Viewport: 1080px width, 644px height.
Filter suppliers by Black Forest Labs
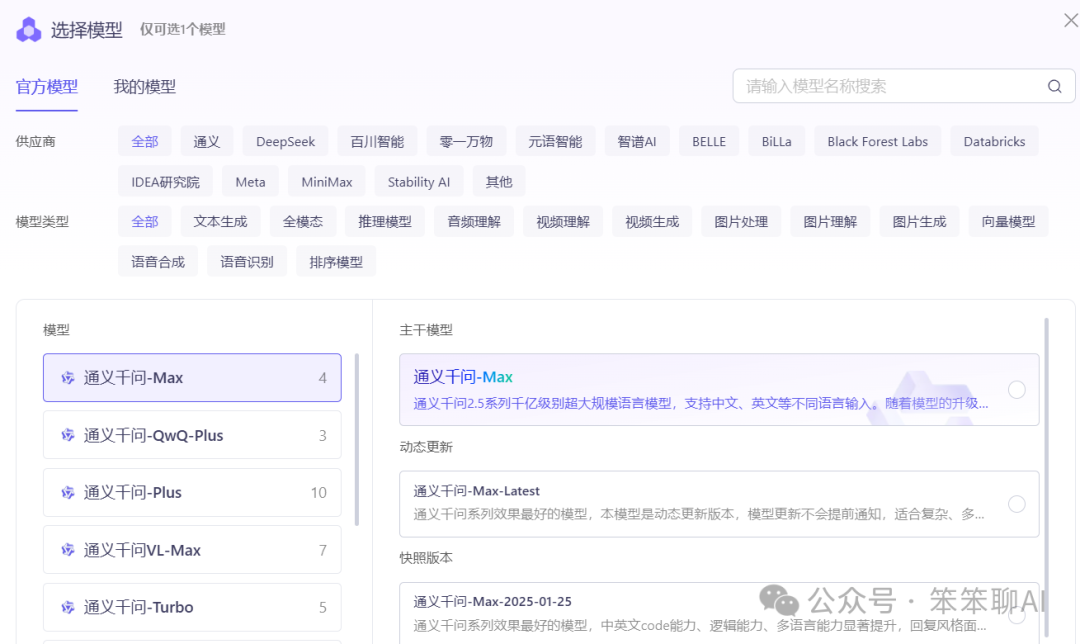point(878,141)
